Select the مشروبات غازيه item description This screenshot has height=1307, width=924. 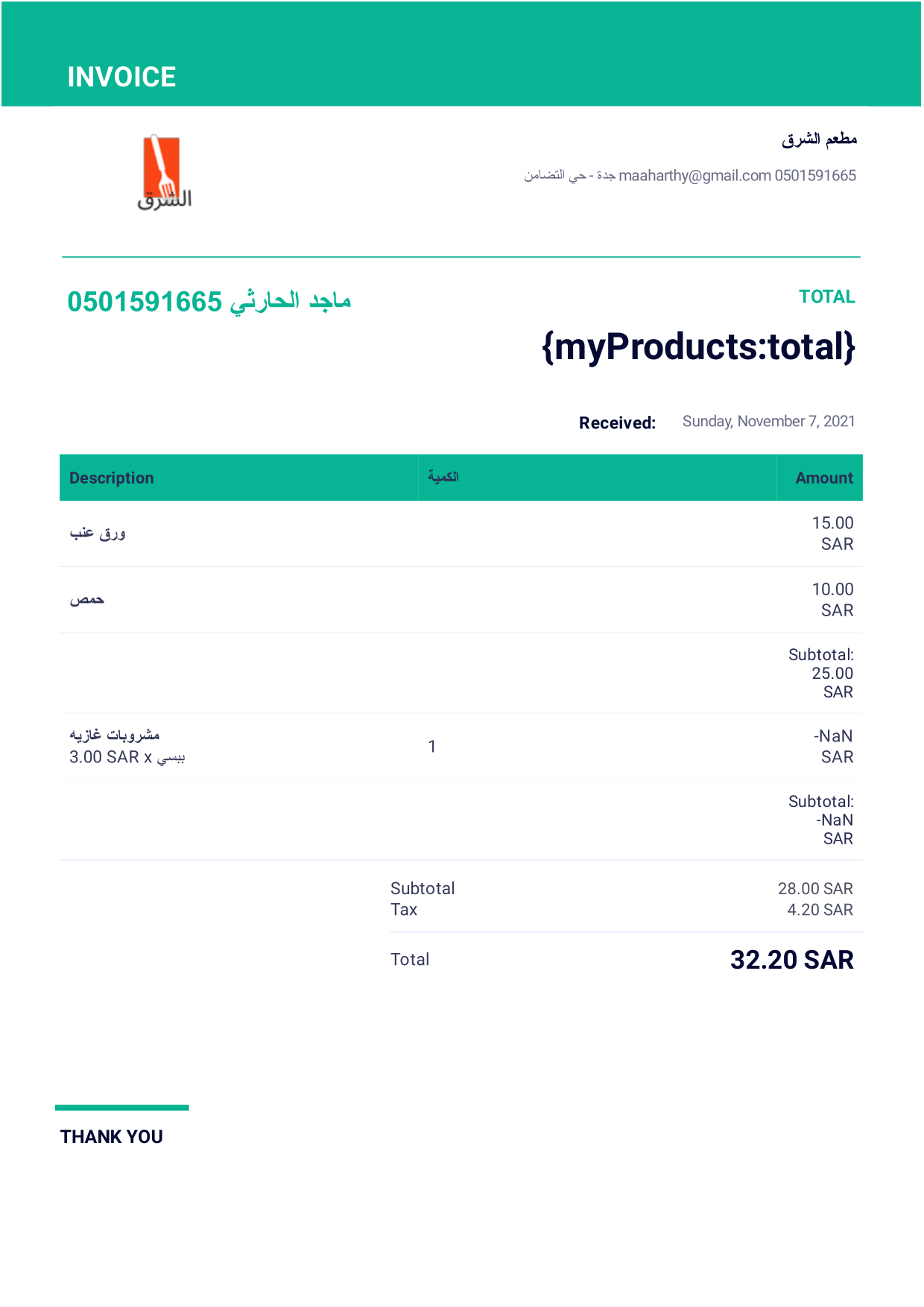[x=115, y=735]
